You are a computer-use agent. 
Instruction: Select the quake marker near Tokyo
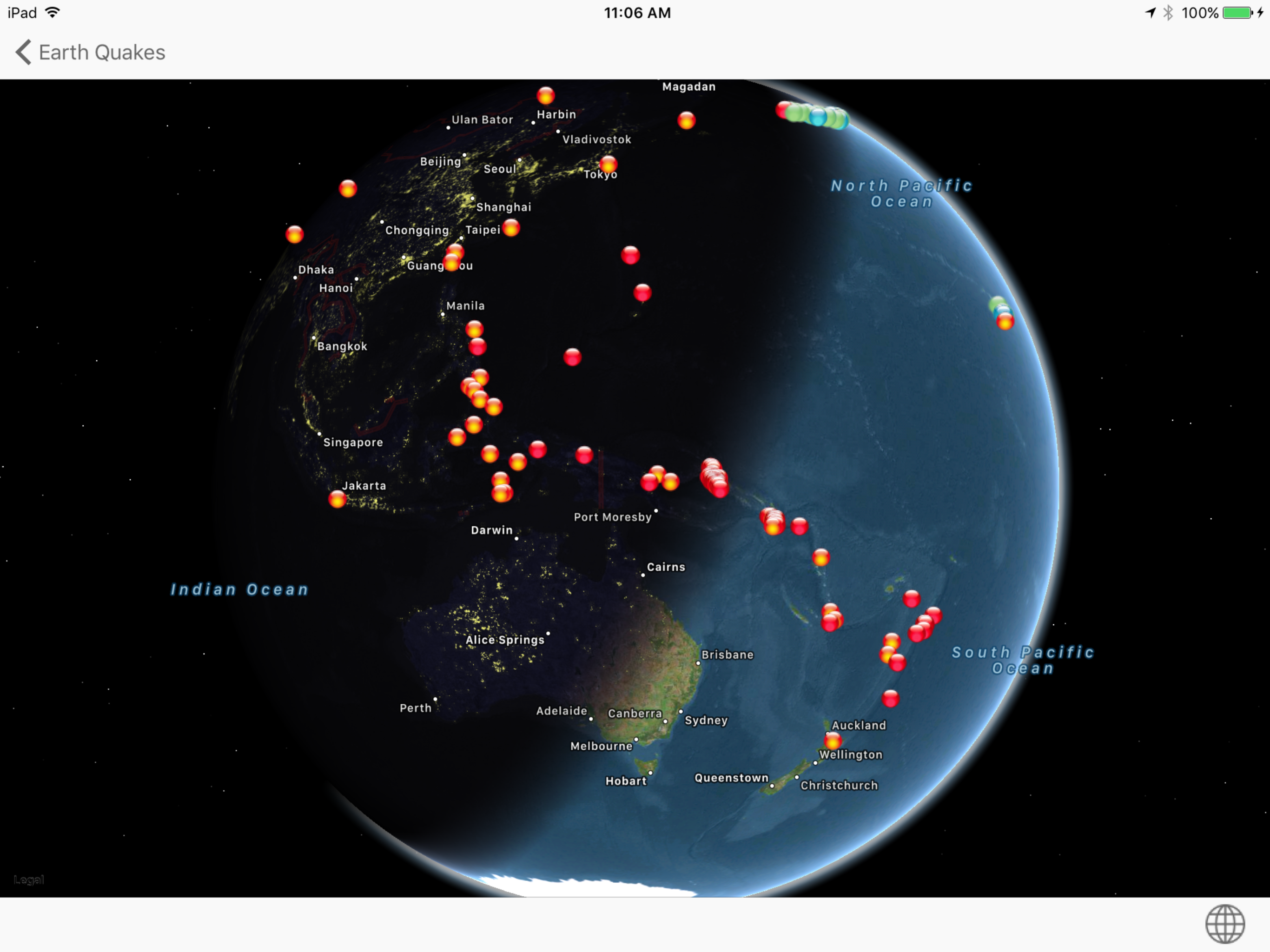[x=608, y=164]
